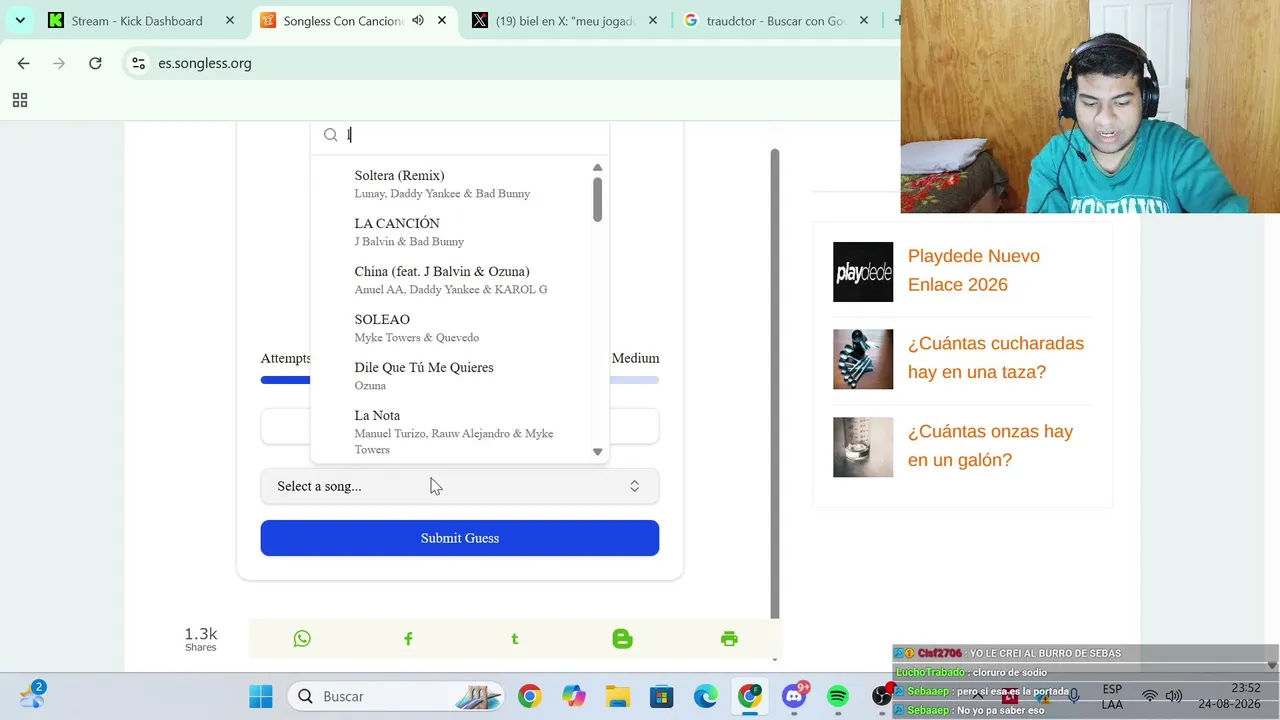The width and height of the screenshot is (1280, 720).
Task: Share the page on WhatsApp
Action: 302,639
